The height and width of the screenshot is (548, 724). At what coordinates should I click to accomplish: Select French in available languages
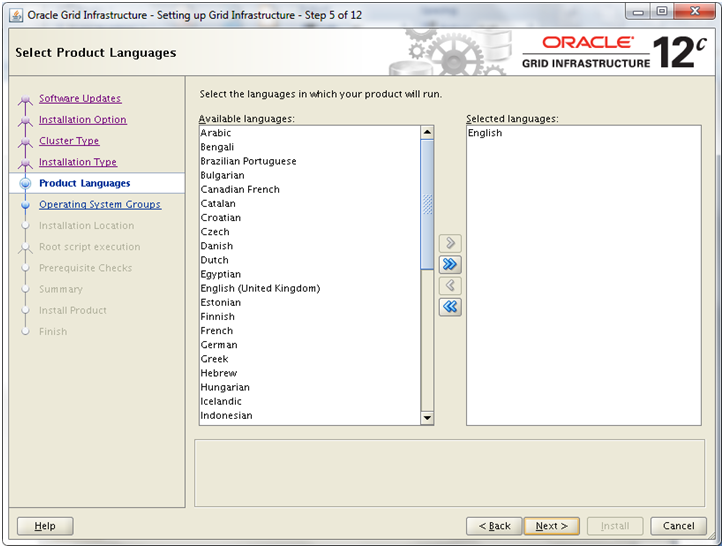[x=310, y=331]
